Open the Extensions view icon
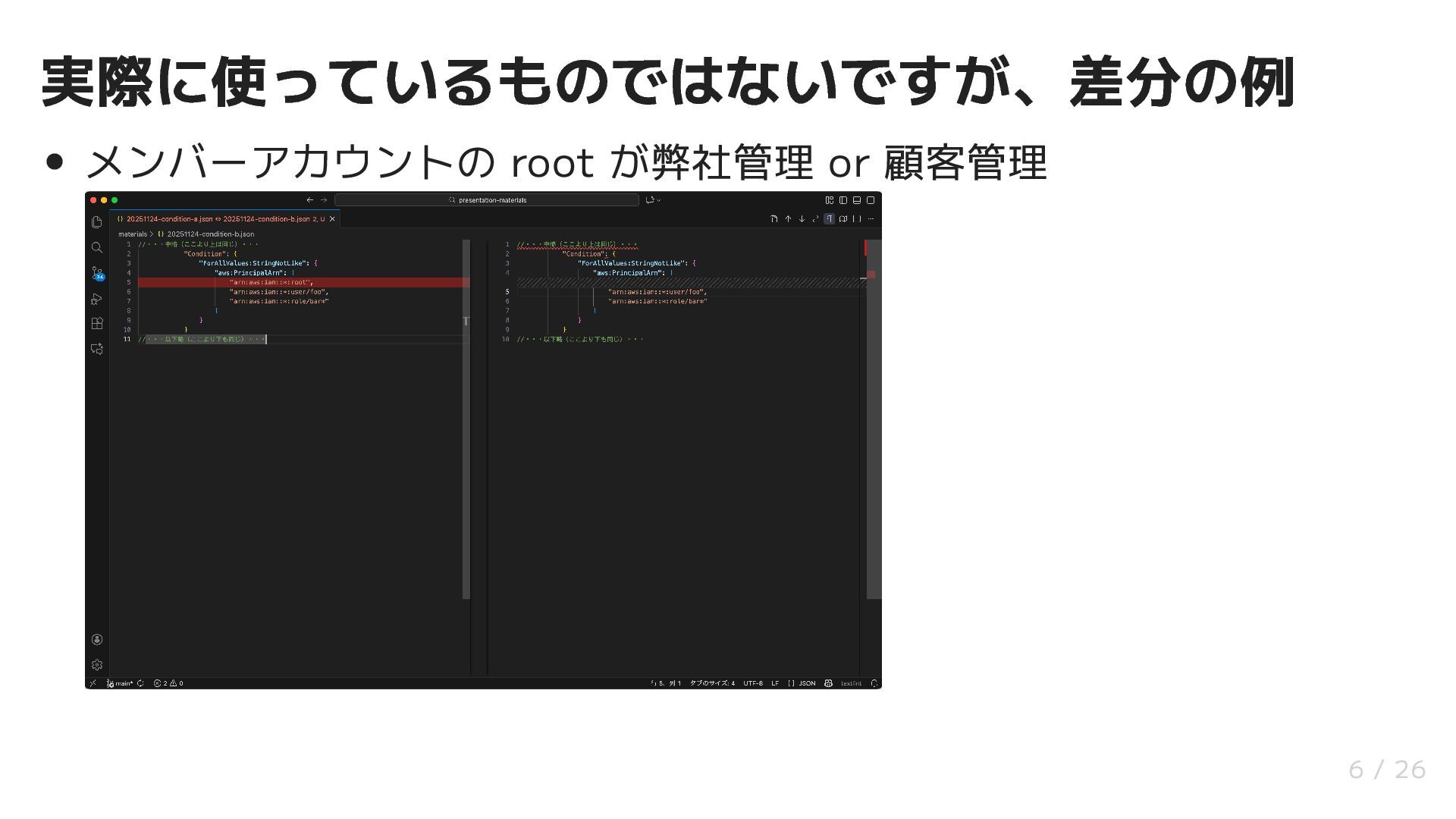The image size is (1456, 819). click(96, 324)
